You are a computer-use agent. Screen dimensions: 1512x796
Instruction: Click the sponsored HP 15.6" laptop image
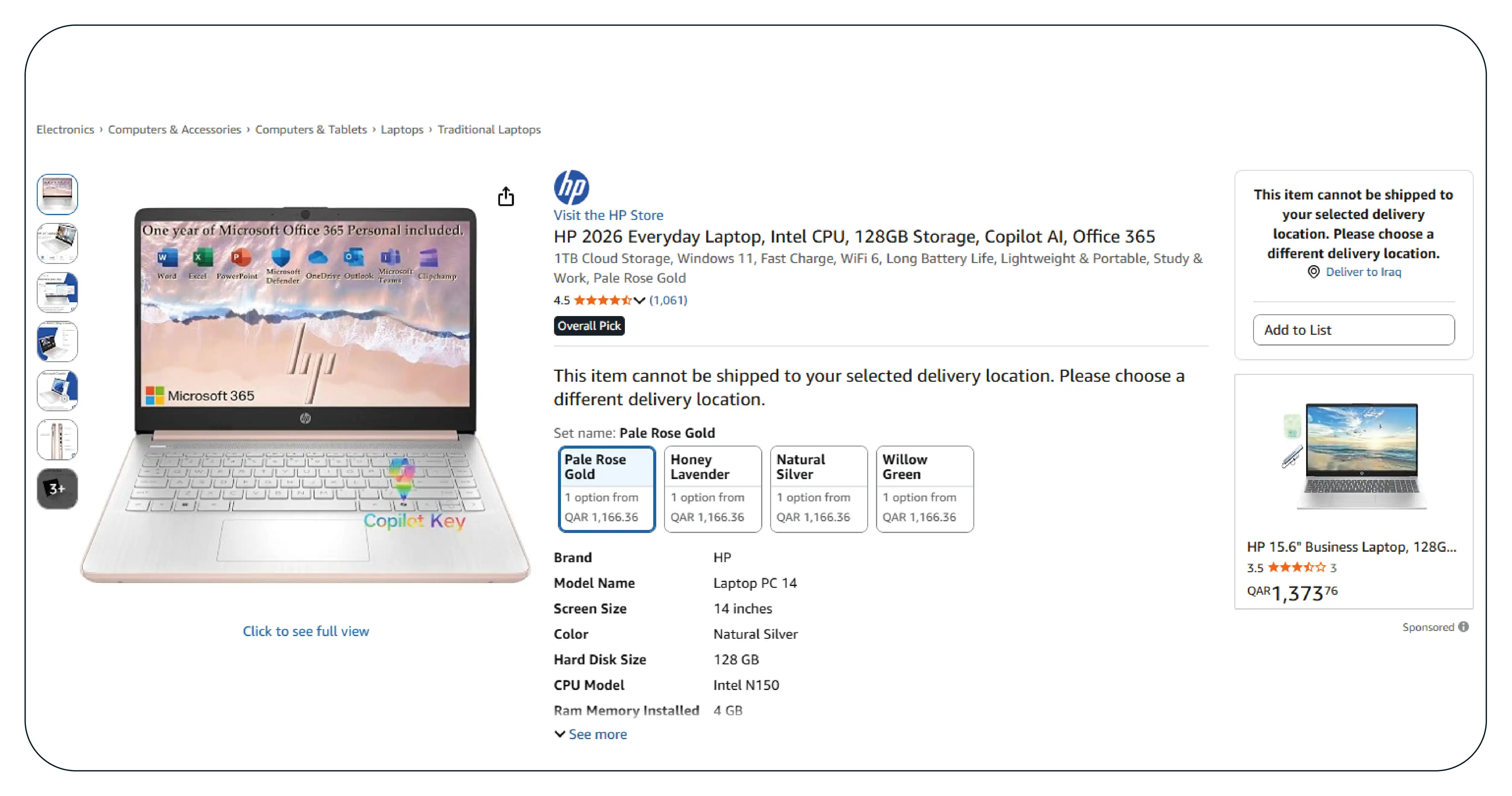(x=1353, y=455)
